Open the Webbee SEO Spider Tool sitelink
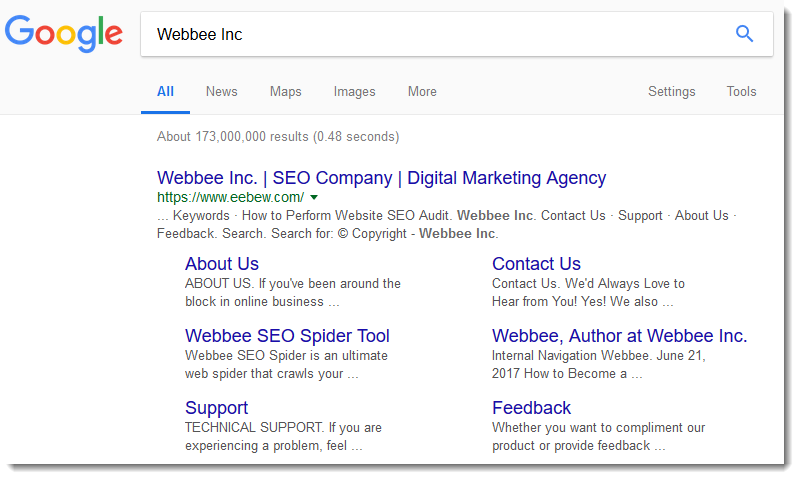Screen dimensions: 799x479 click(x=287, y=336)
